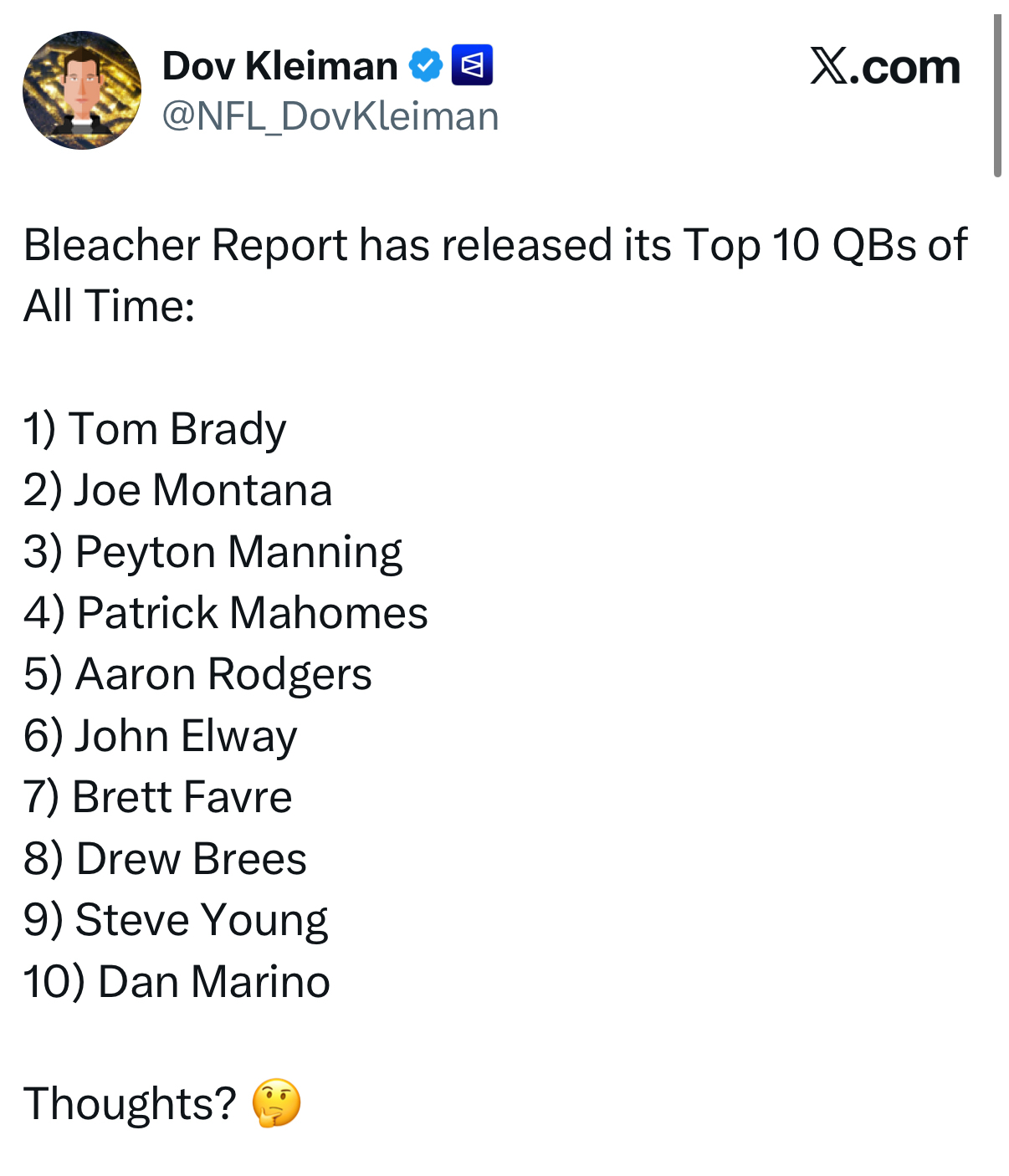Click the '6) John Elway' entry
Image resolution: width=1009 pixels, height=1176 pixels.
click(x=160, y=736)
